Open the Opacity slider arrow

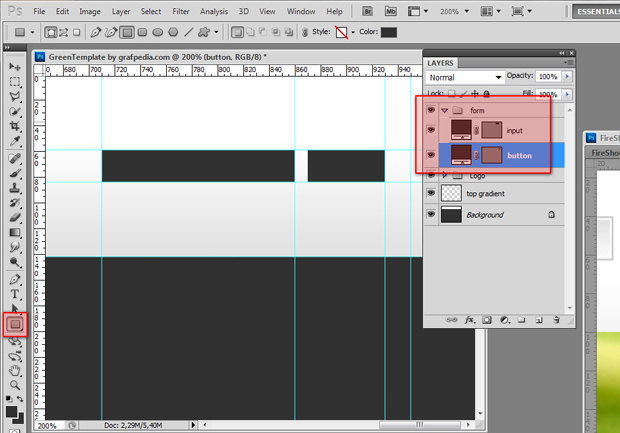tap(567, 76)
